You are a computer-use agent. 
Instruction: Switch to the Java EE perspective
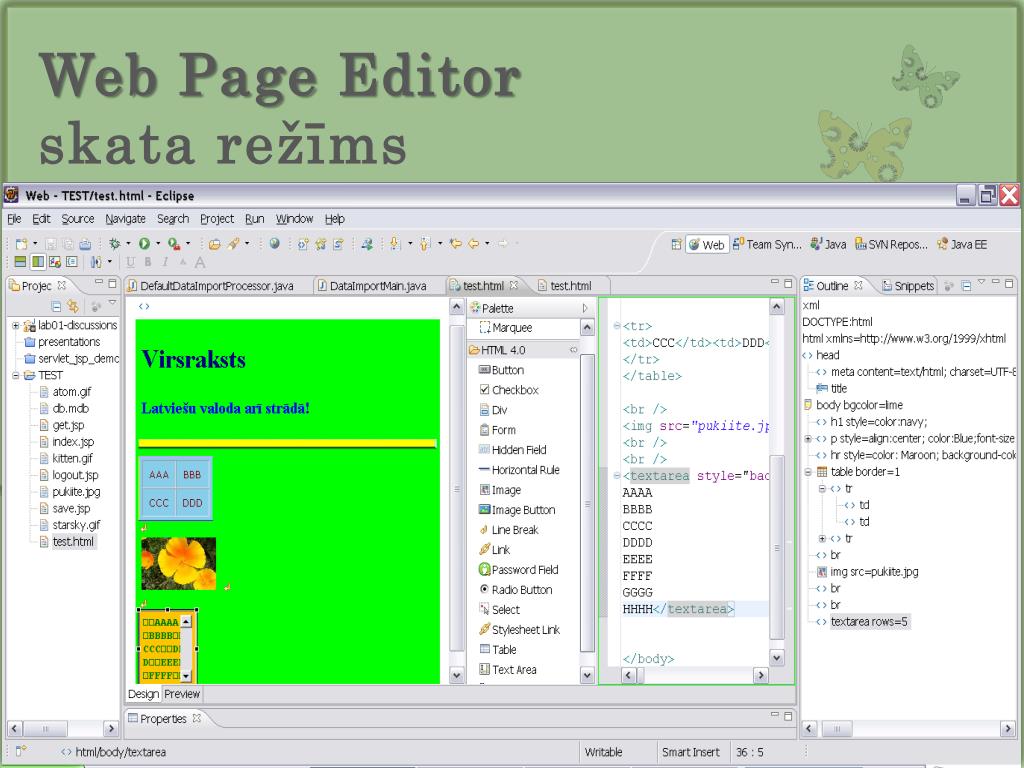point(961,244)
